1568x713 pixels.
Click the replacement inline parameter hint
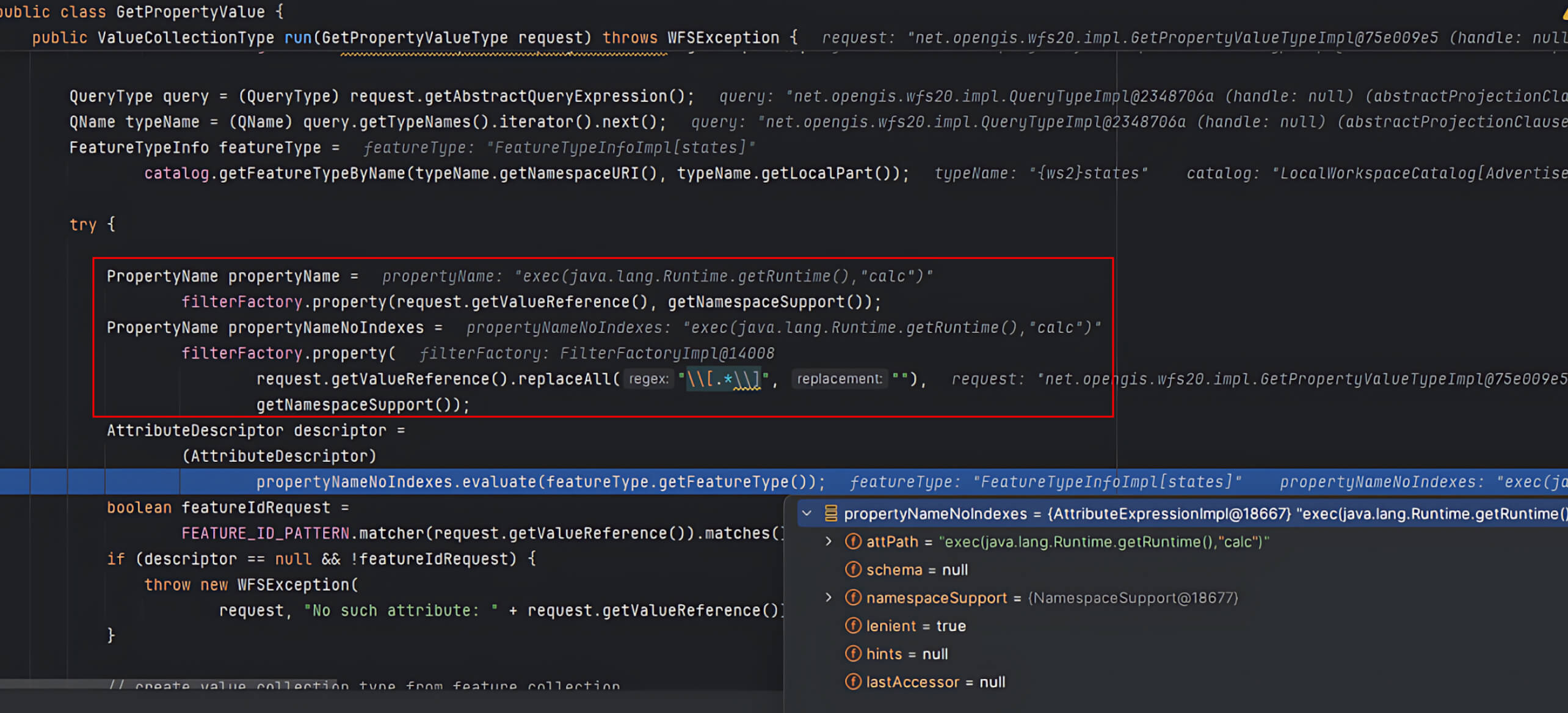click(x=839, y=379)
